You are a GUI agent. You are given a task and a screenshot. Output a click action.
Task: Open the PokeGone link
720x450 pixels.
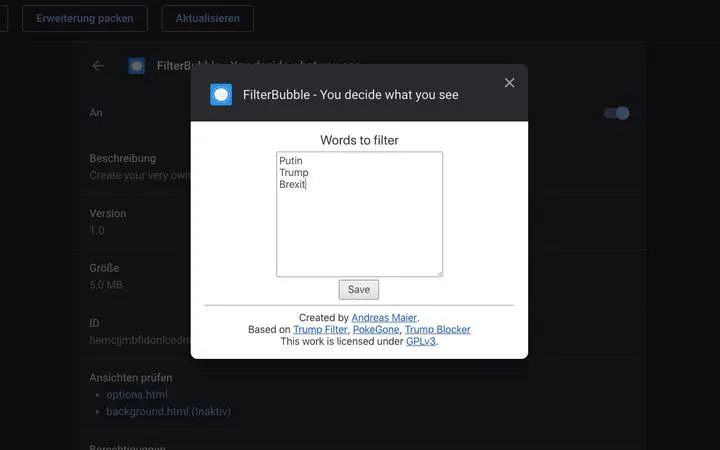376,330
